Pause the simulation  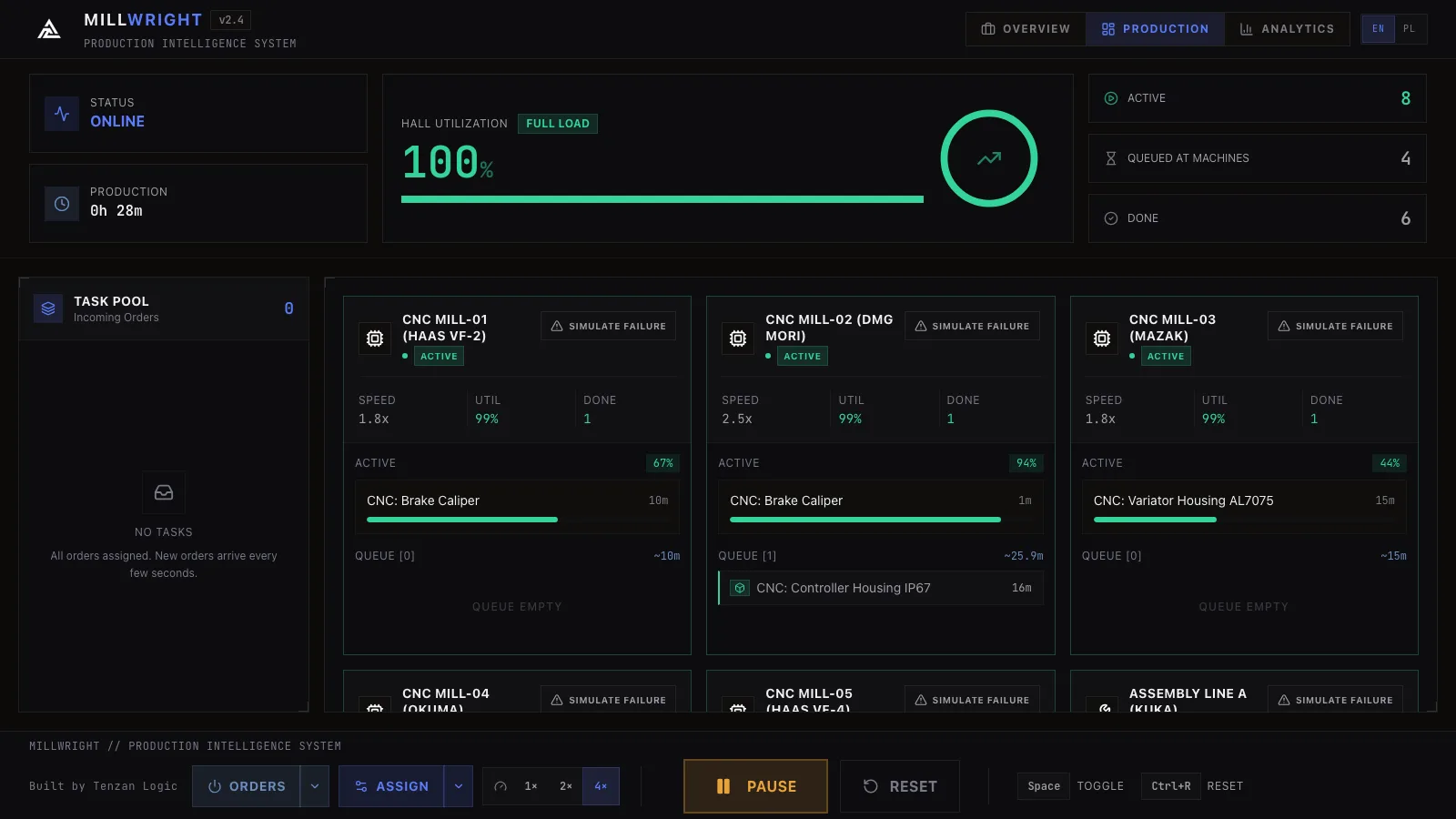(x=755, y=786)
